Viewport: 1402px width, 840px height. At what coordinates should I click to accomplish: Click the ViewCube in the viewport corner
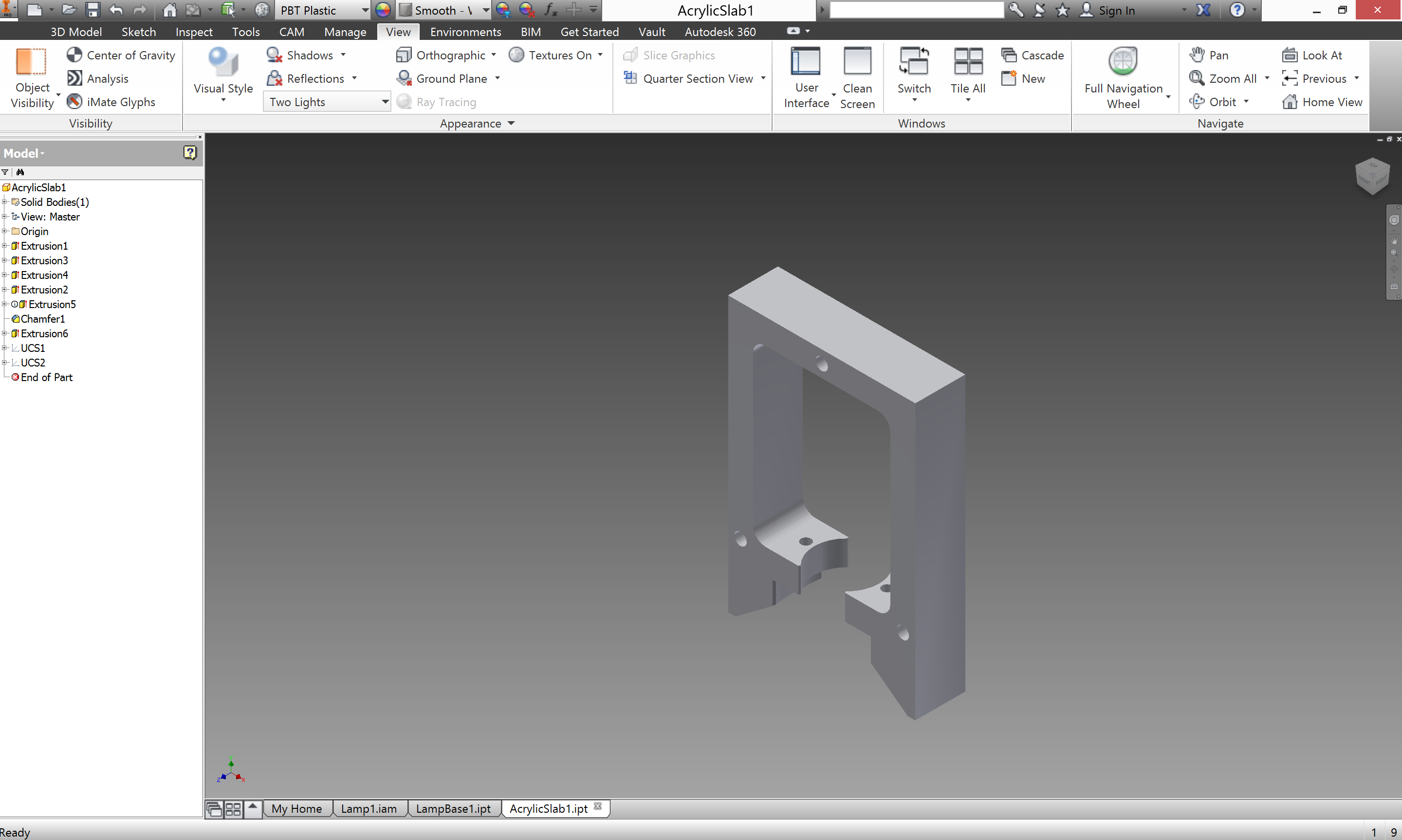pos(1372,176)
